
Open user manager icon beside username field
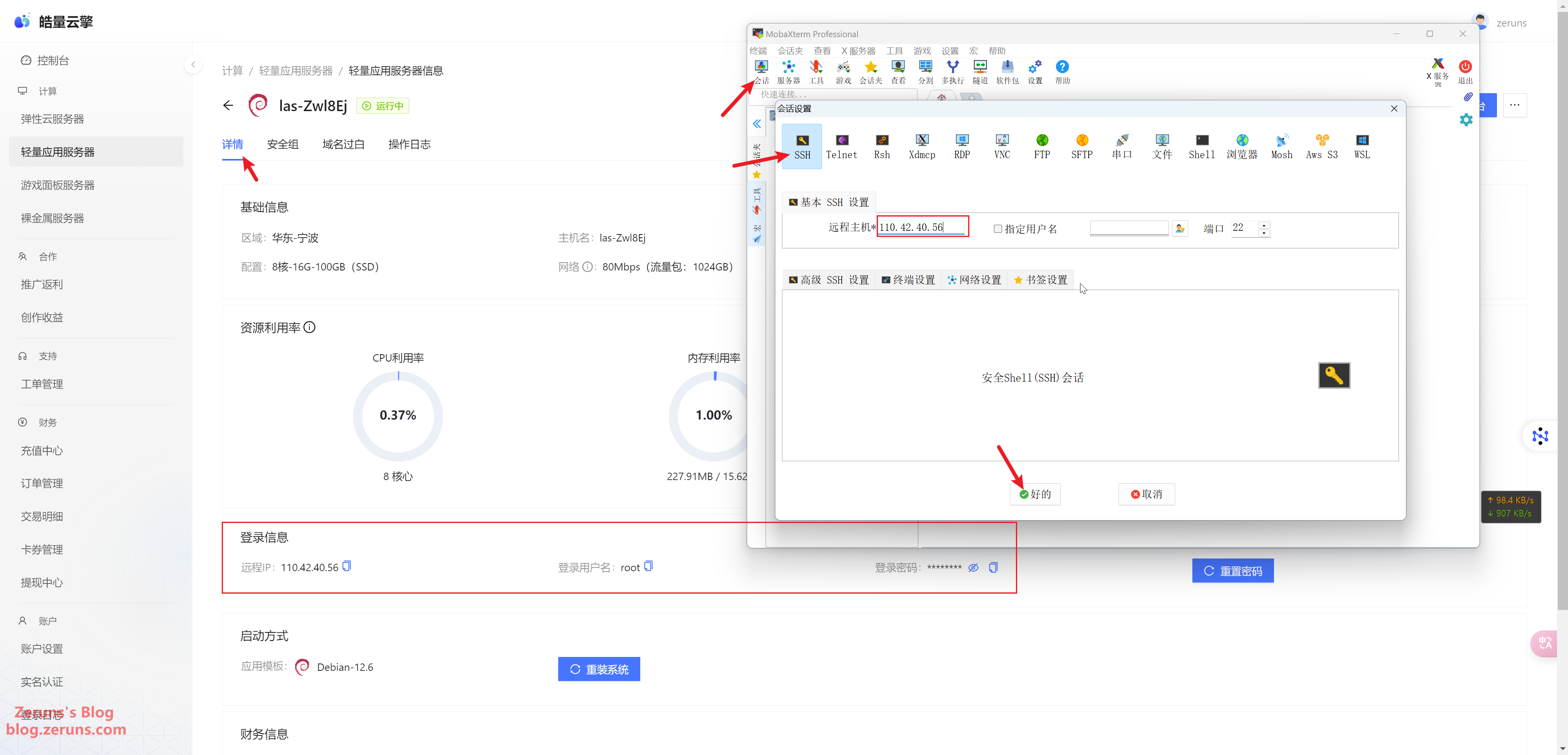pos(1180,228)
